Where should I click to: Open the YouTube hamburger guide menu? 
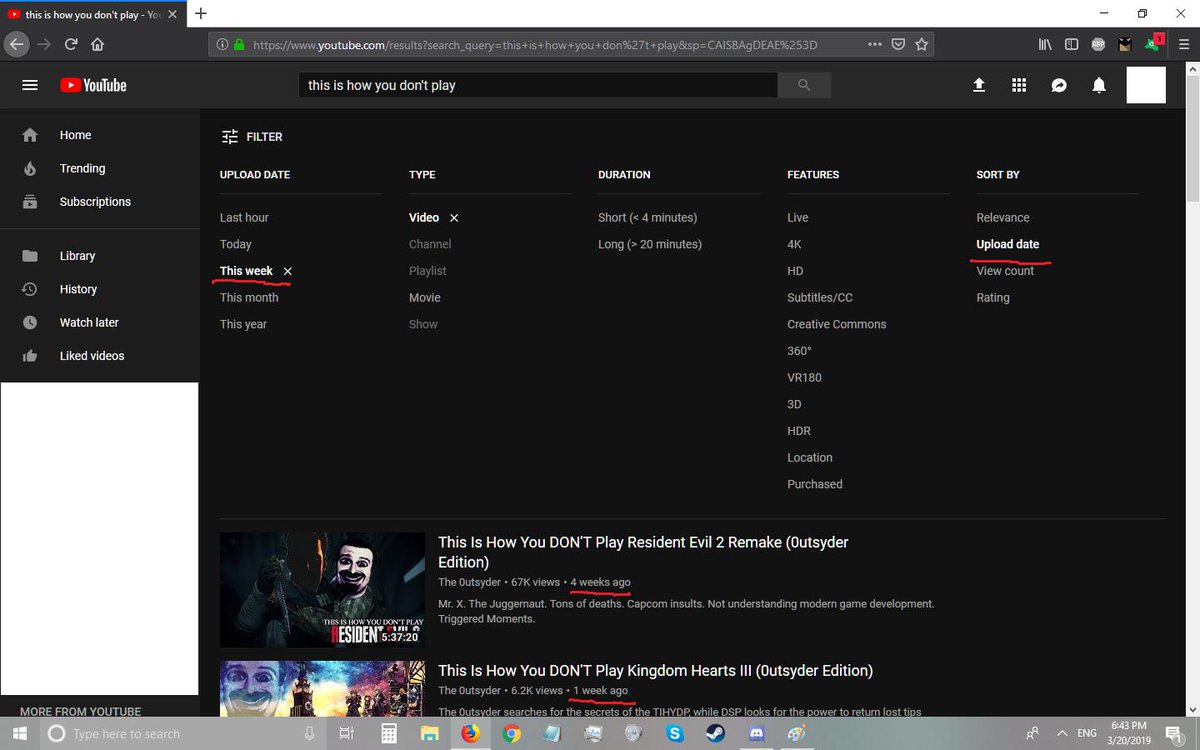pyautogui.click(x=30, y=86)
